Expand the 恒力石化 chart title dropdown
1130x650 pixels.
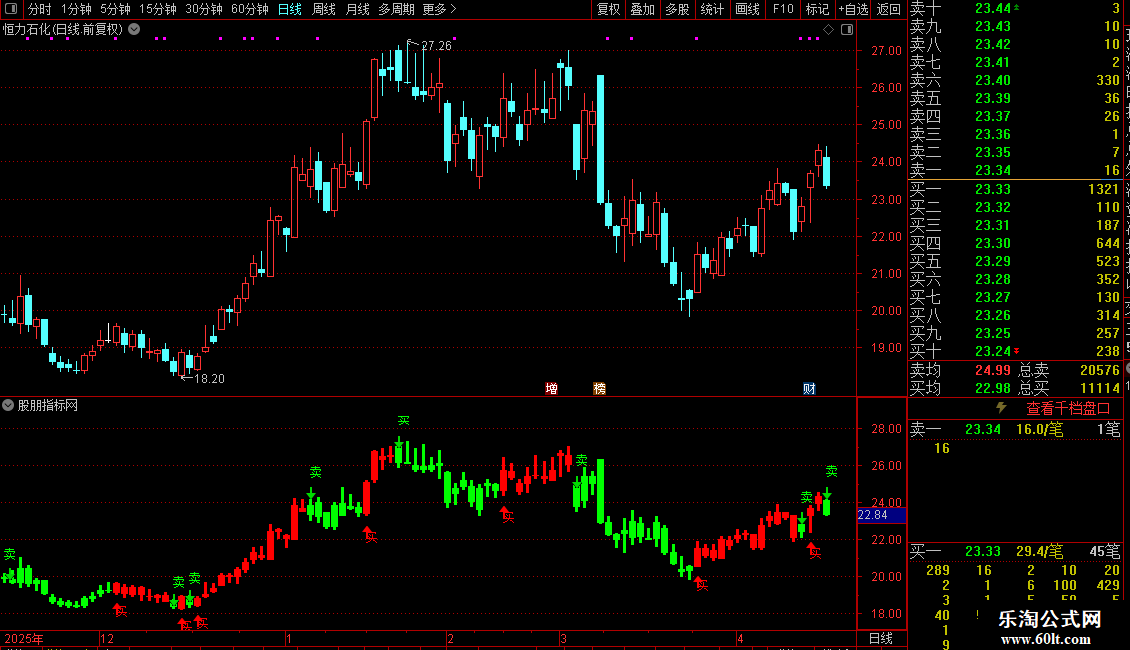tap(134, 30)
